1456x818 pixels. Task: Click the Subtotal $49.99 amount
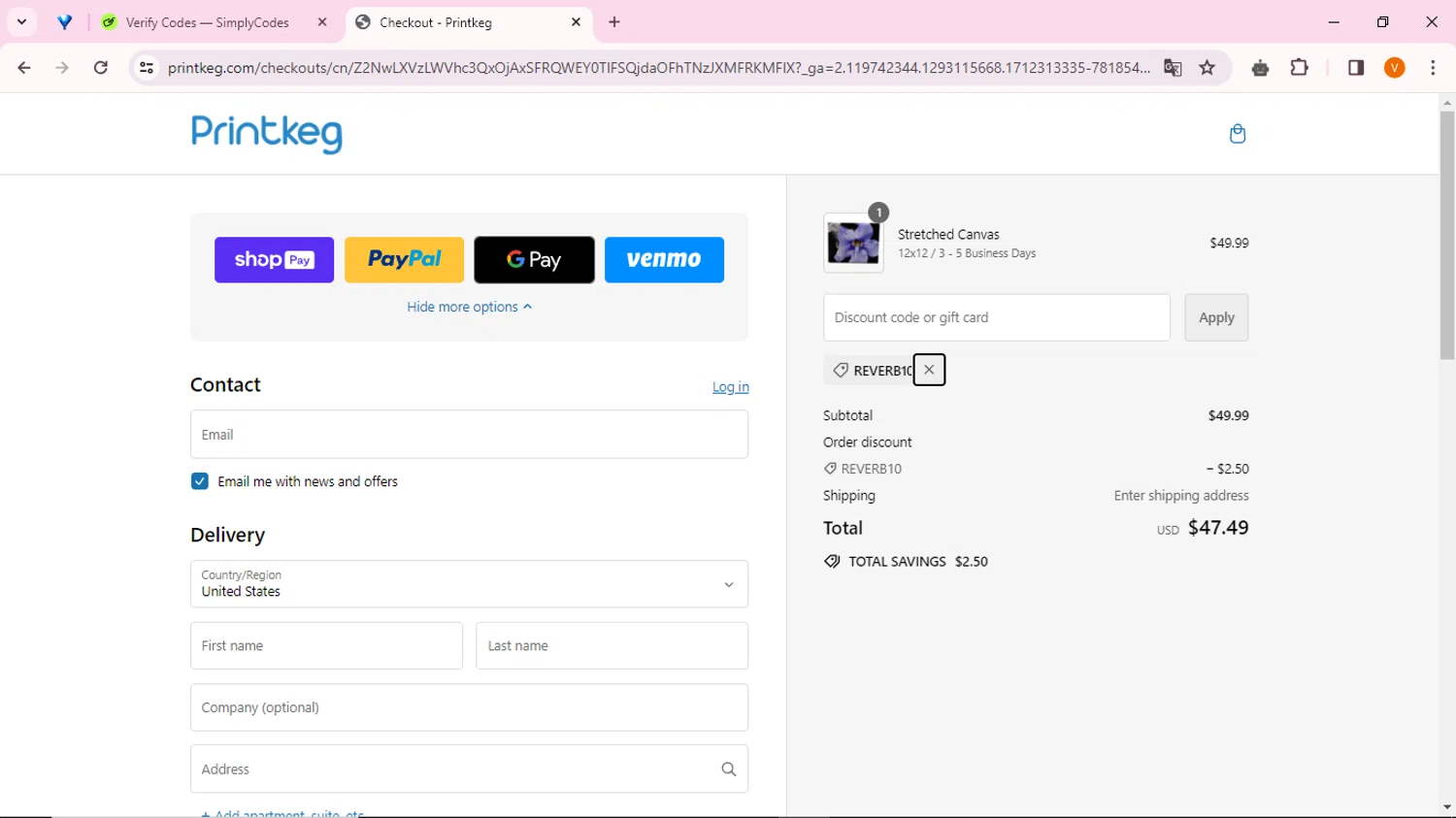[x=1228, y=415]
